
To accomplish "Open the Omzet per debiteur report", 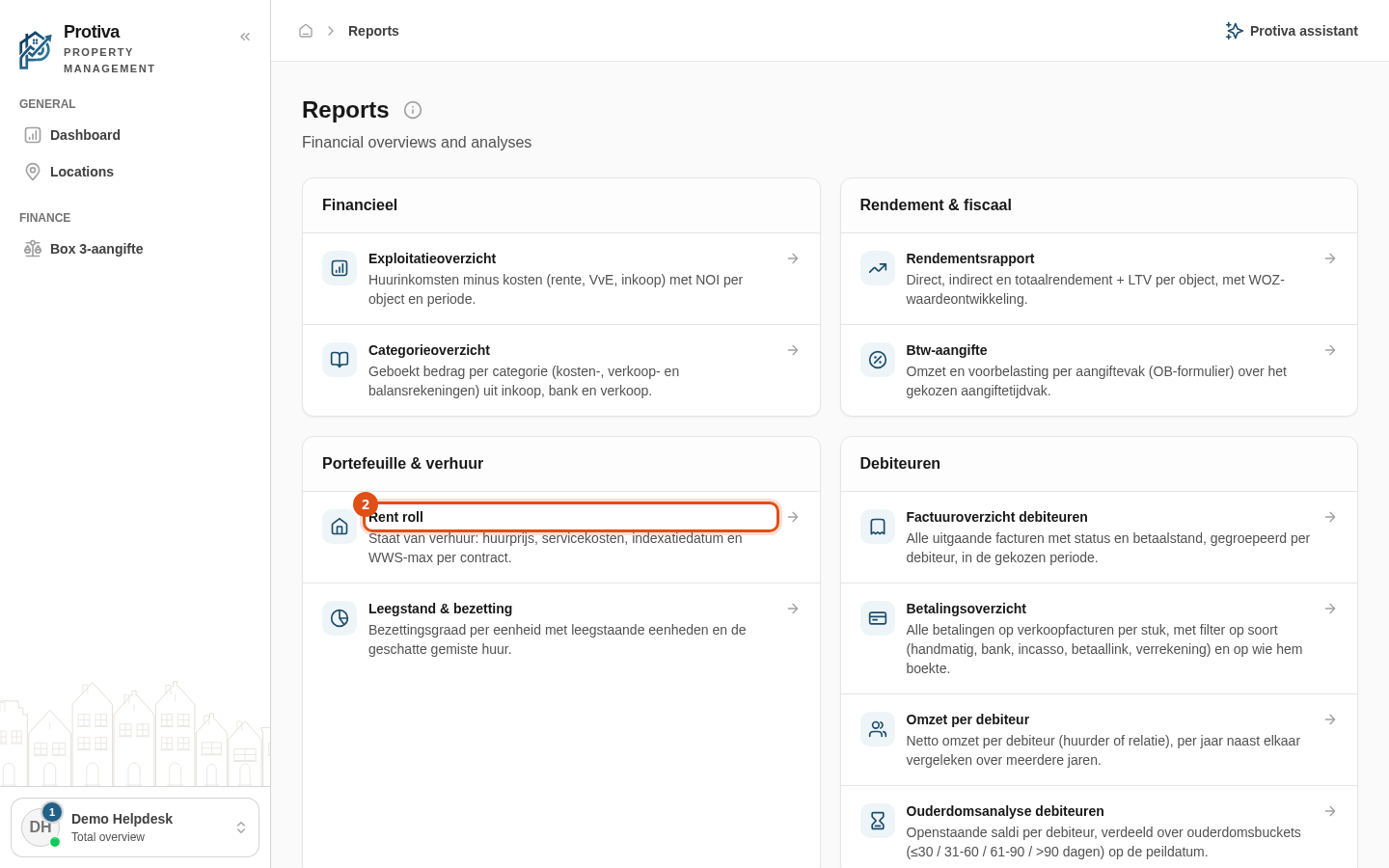I will point(1099,740).
